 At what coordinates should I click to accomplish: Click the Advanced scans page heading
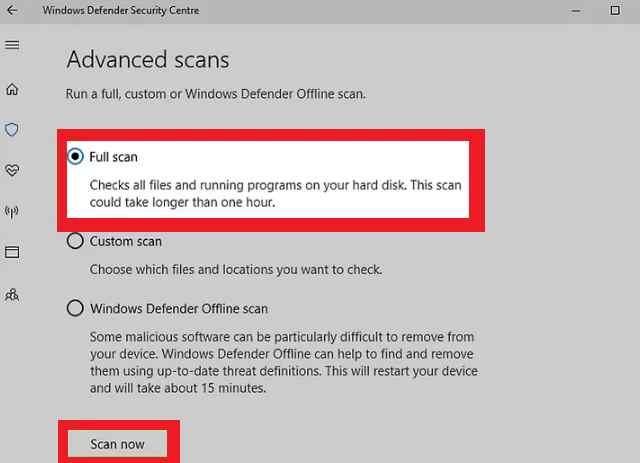coord(148,60)
